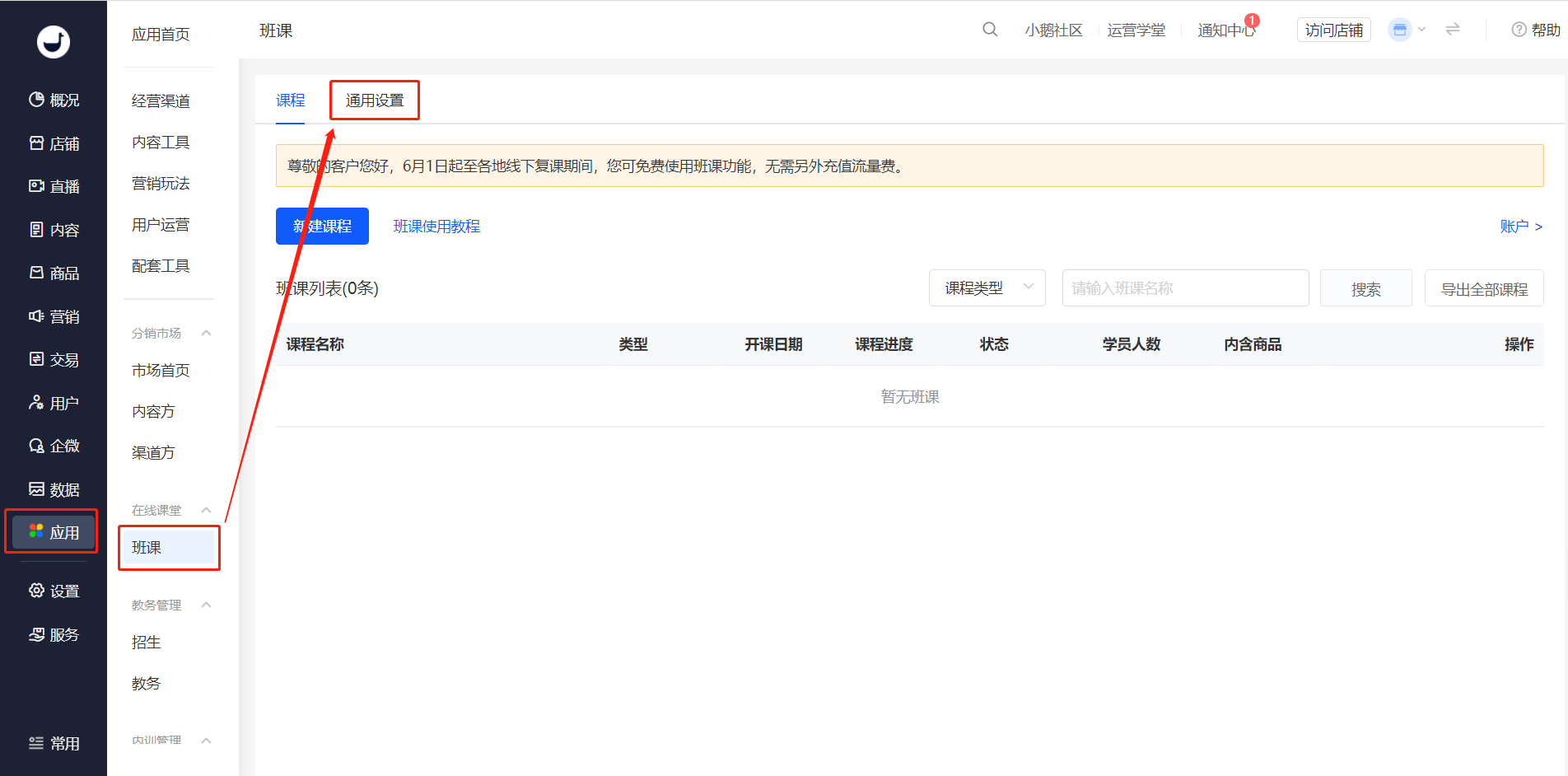Click the 课程进度 column header
Viewport: 1568px width, 776px height.
coord(884,344)
